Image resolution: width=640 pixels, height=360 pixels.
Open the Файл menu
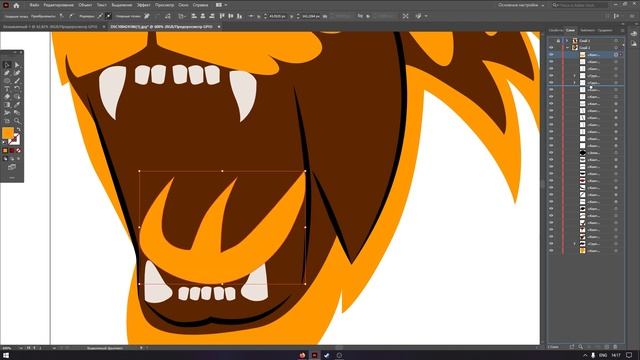[x=34, y=5]
